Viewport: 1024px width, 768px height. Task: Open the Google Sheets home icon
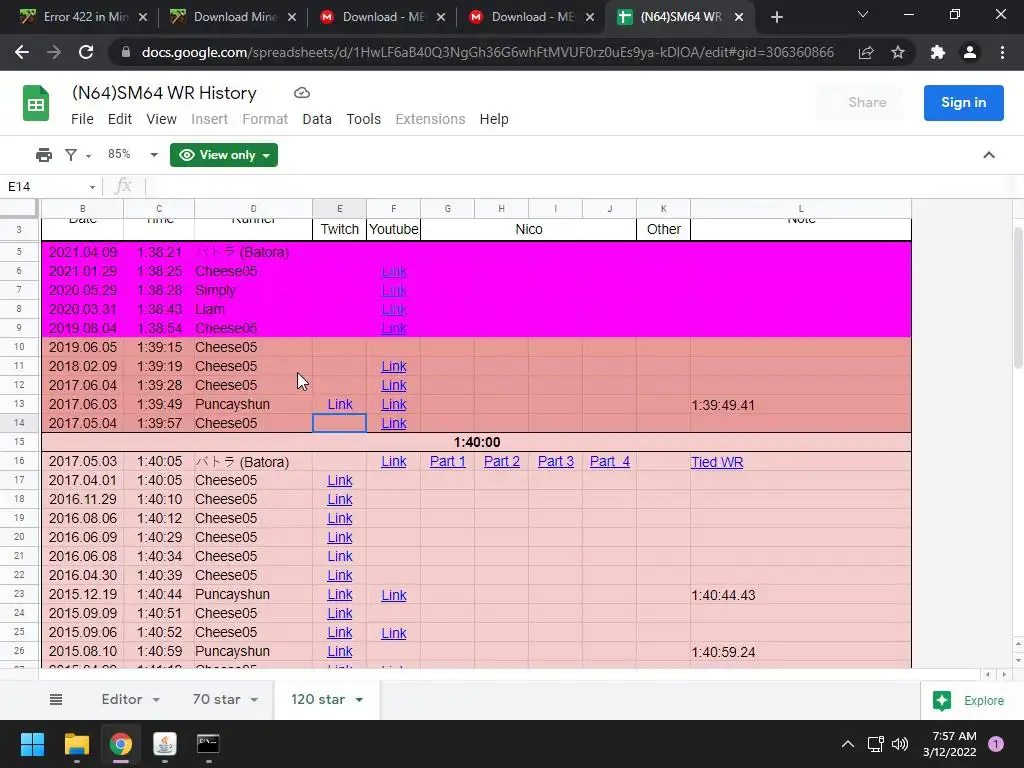point(36,103)
